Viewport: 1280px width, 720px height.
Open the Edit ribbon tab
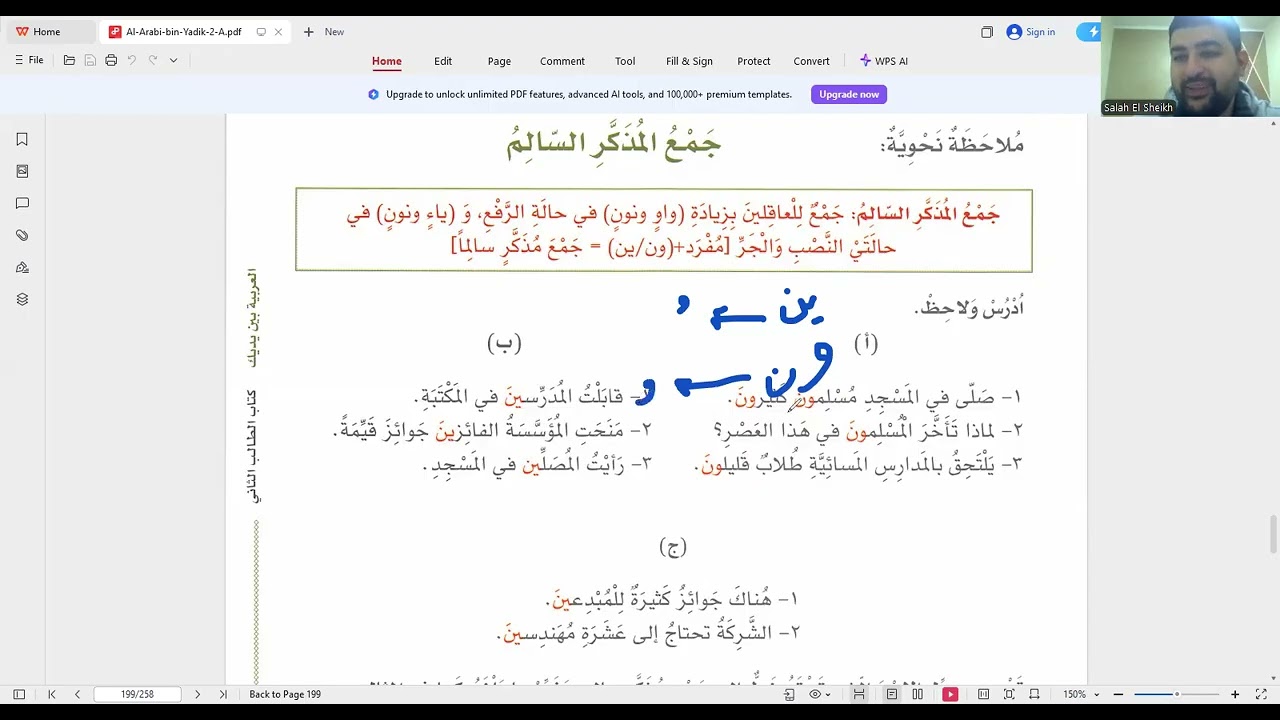pos(443,61)
